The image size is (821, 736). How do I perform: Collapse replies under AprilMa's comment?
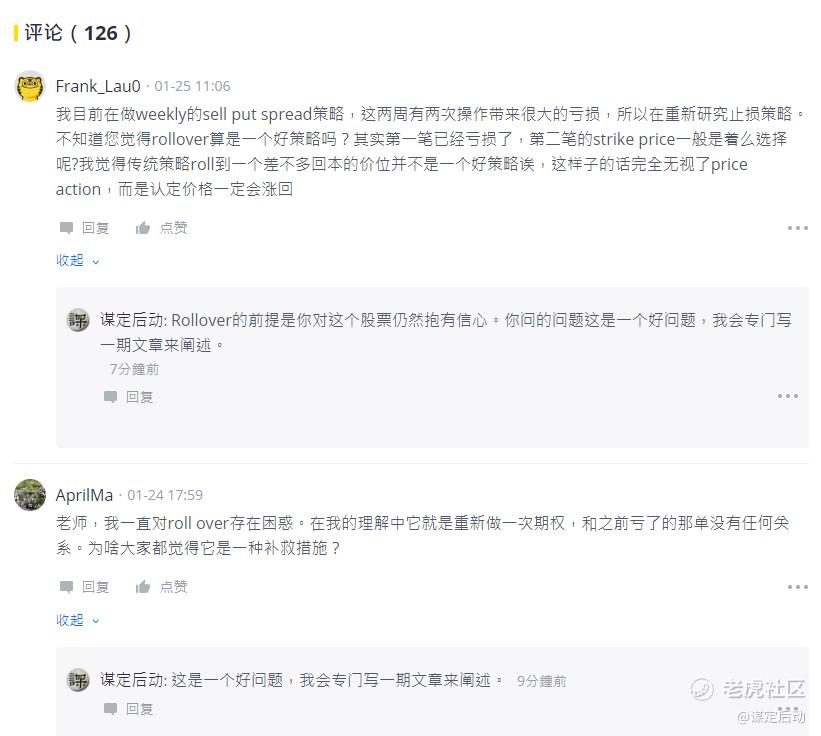[77, 620]
